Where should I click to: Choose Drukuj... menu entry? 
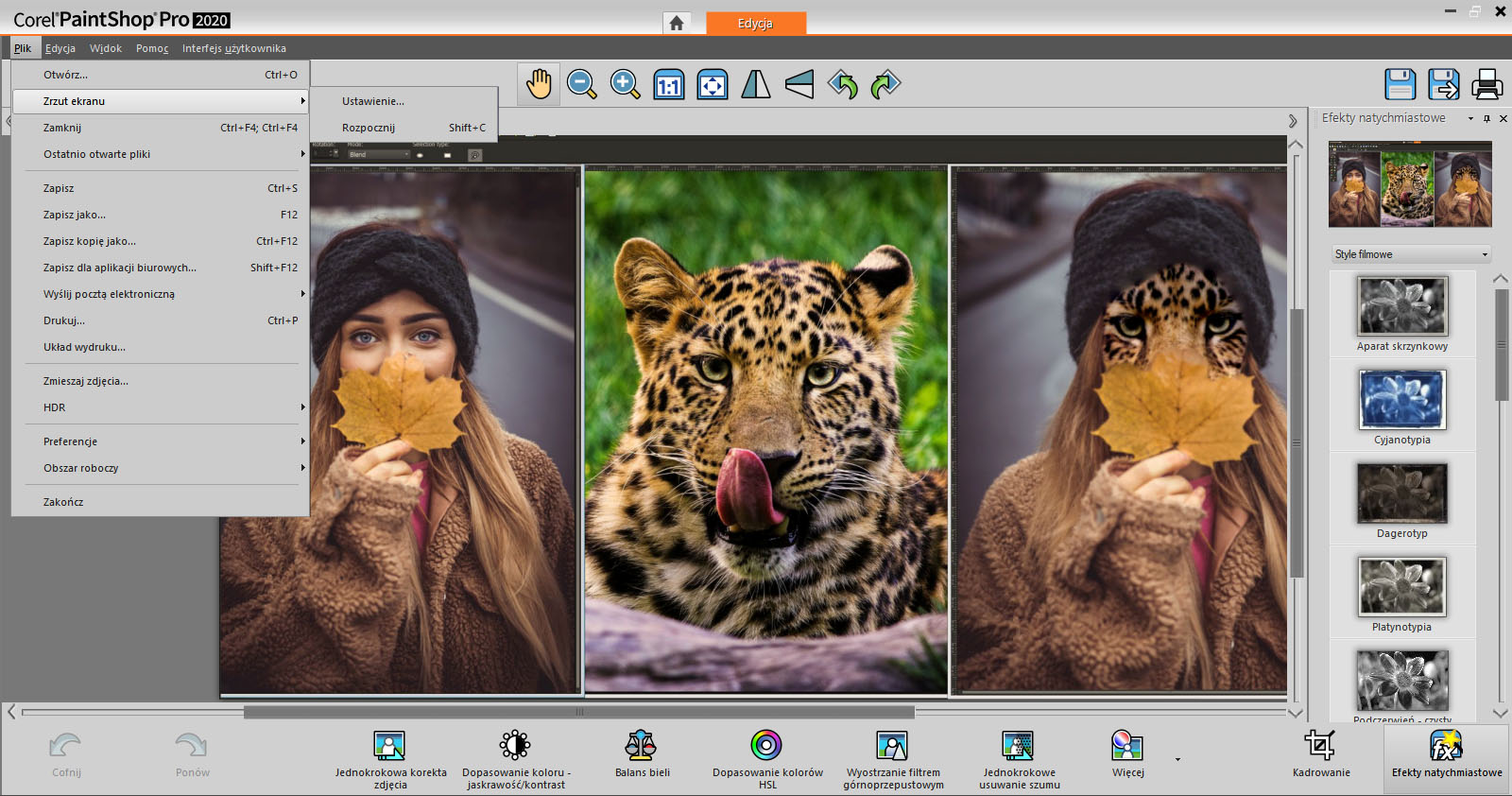point(162,320)
